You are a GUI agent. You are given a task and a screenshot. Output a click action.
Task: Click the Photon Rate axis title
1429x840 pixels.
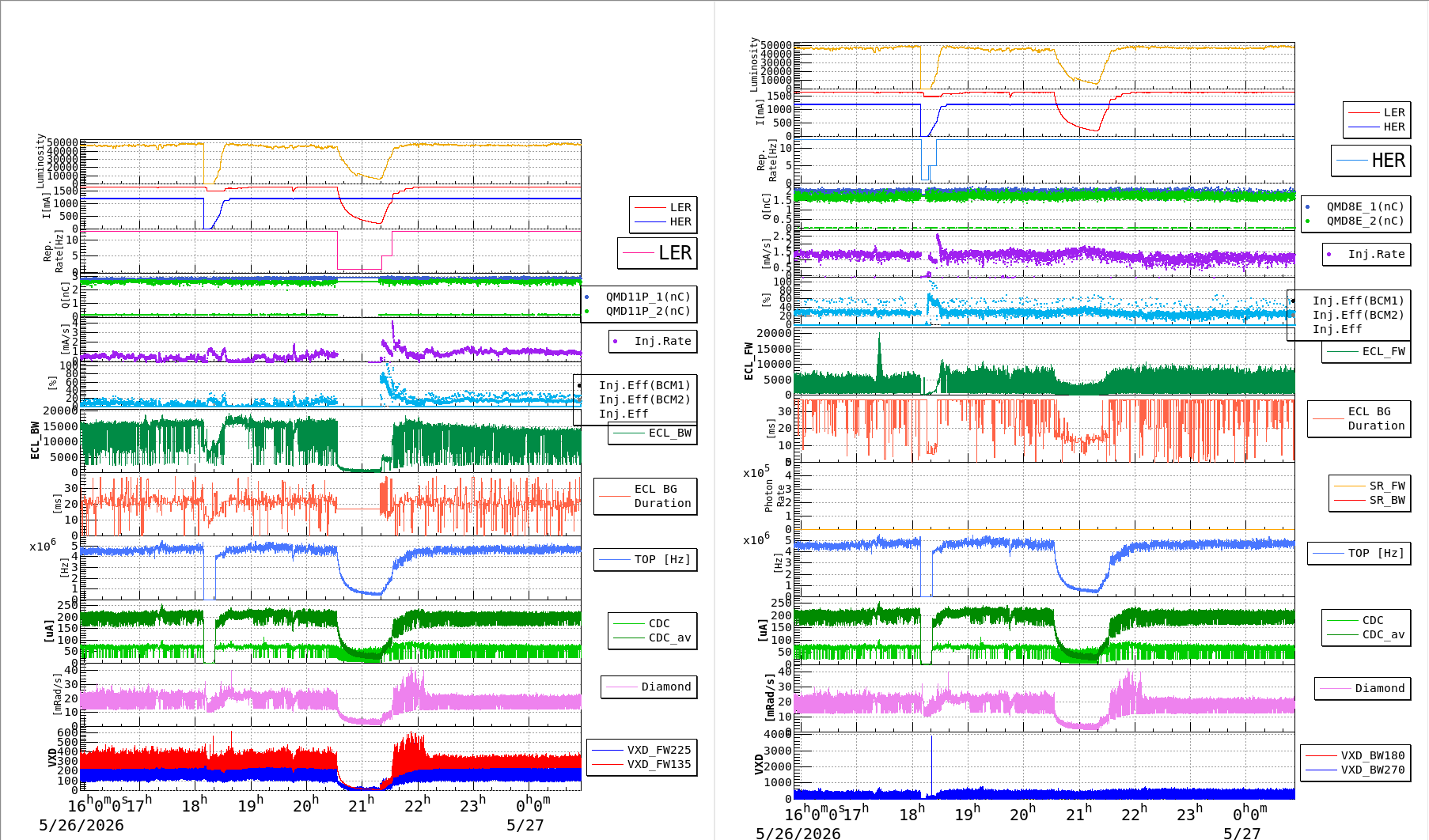point(775,495)
